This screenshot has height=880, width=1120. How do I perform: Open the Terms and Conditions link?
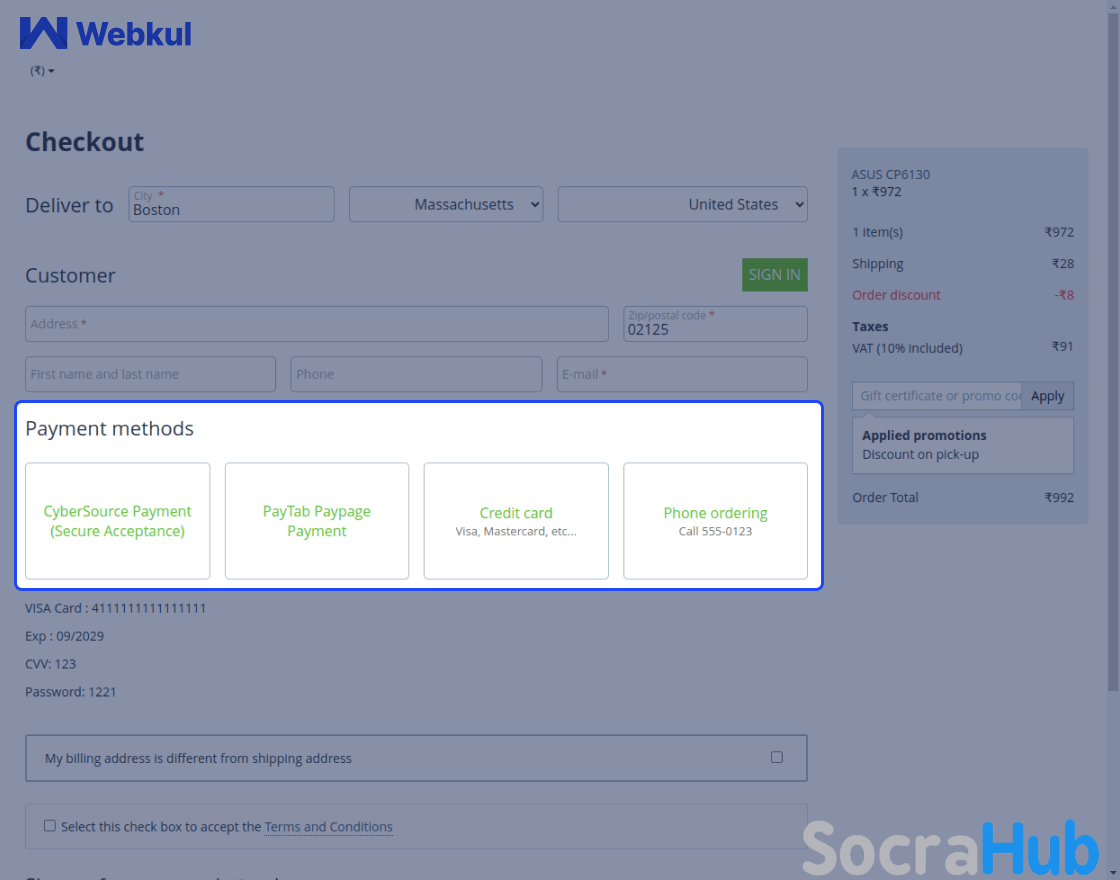pos(329,826)
